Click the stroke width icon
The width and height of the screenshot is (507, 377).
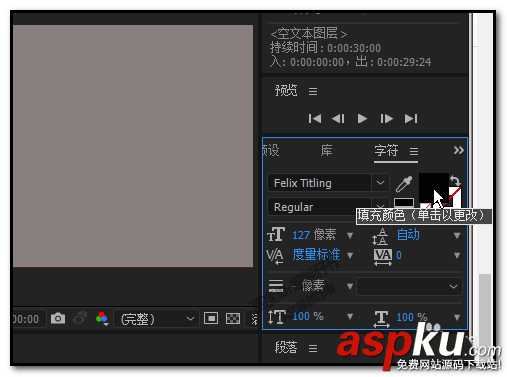(276, 286)
